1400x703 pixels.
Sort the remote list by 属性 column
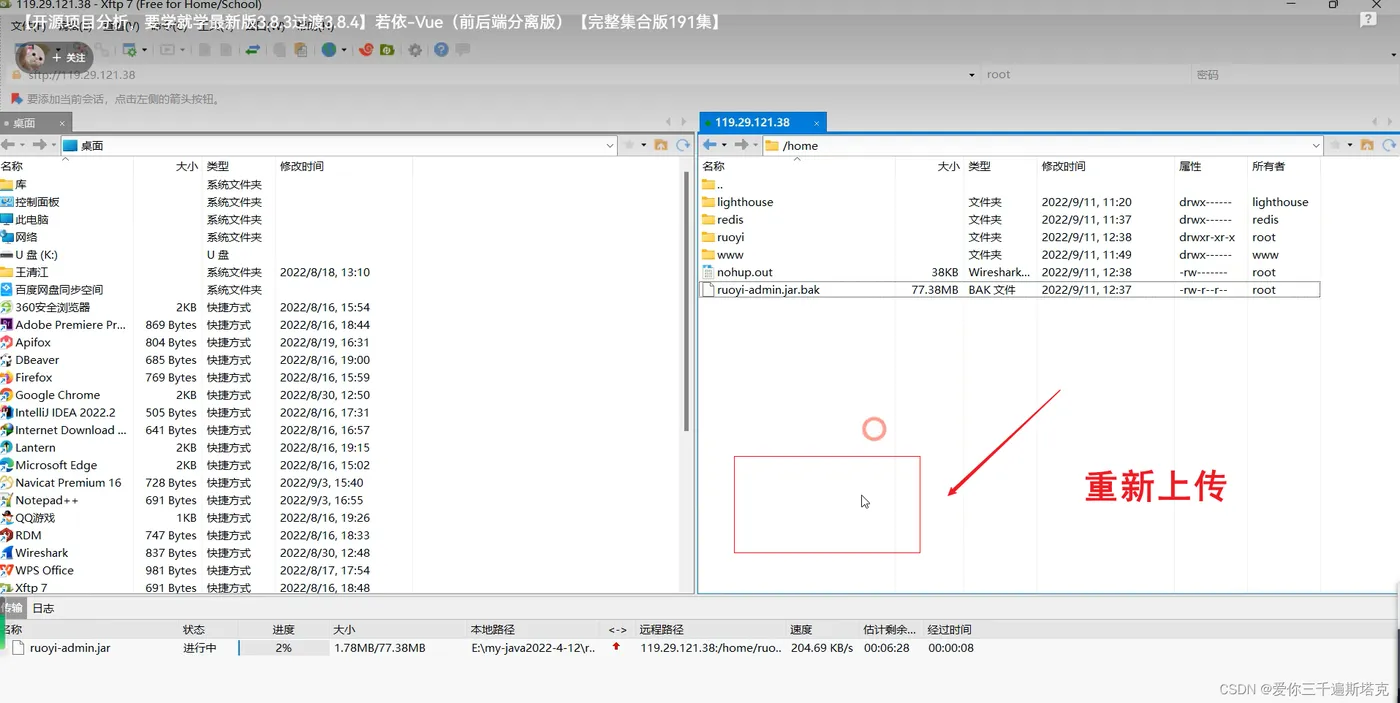[1210, 166]
